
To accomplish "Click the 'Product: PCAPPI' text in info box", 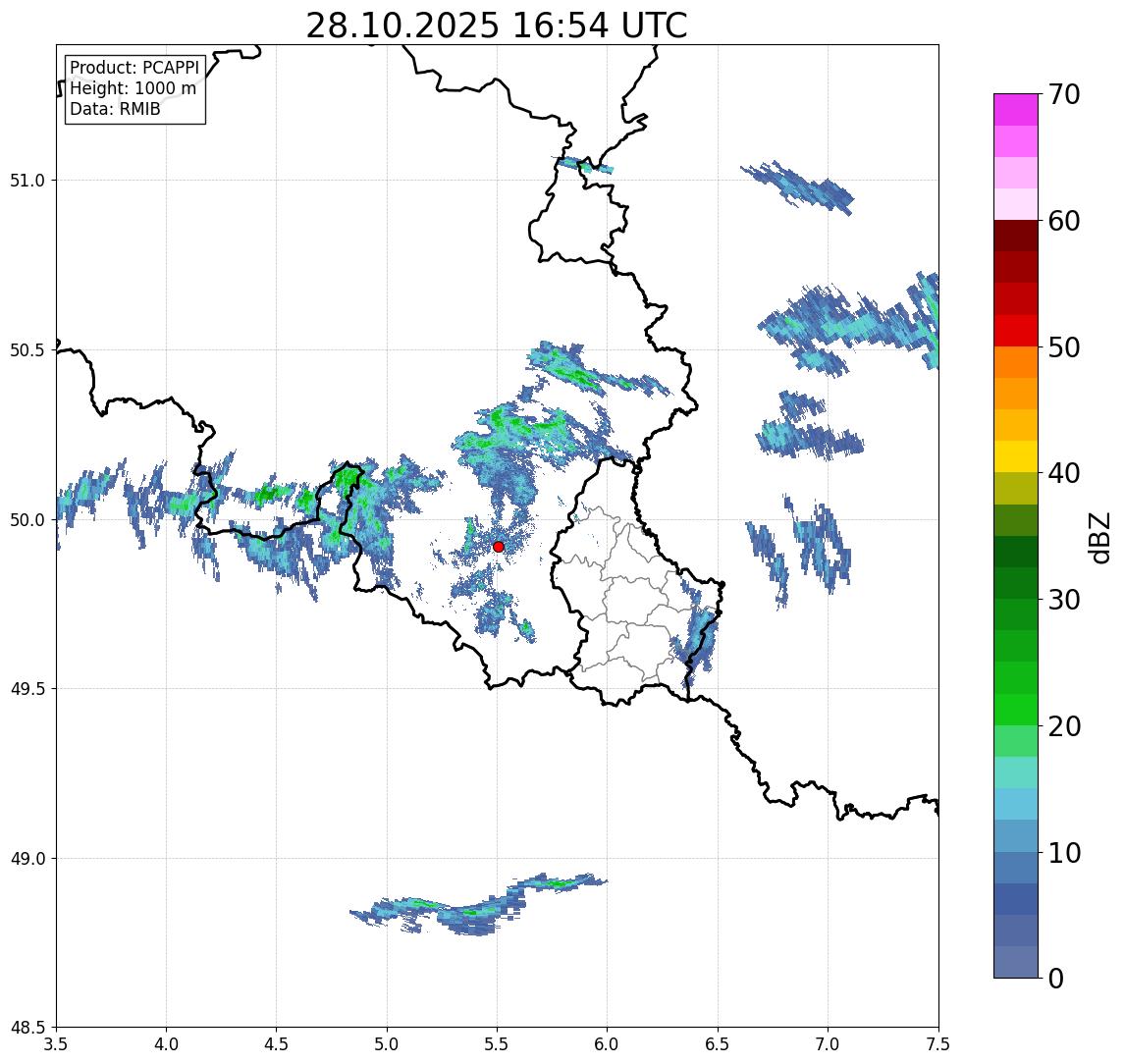I will coord(134,68).
